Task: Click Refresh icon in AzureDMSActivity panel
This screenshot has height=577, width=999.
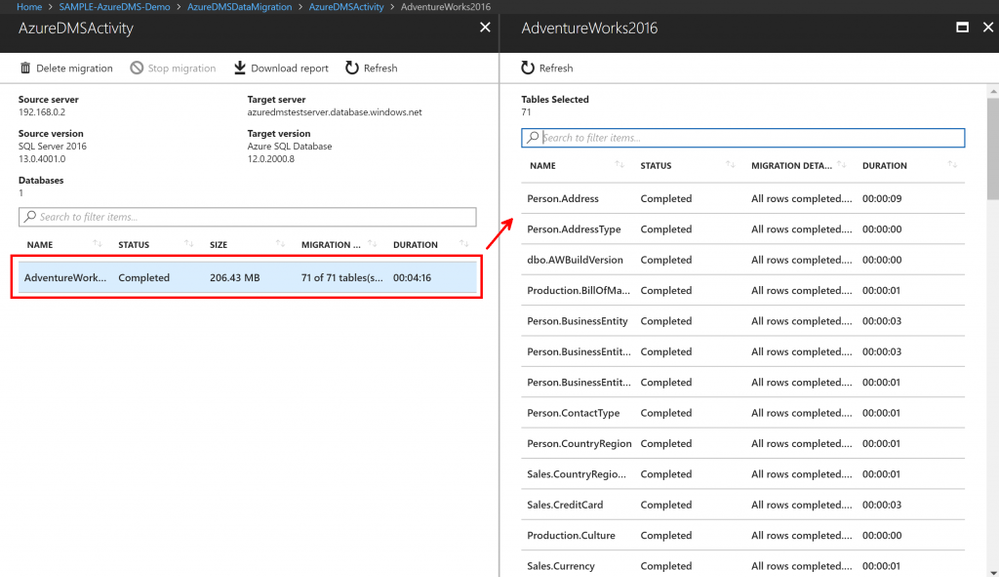Action: (x=352, y=68)
